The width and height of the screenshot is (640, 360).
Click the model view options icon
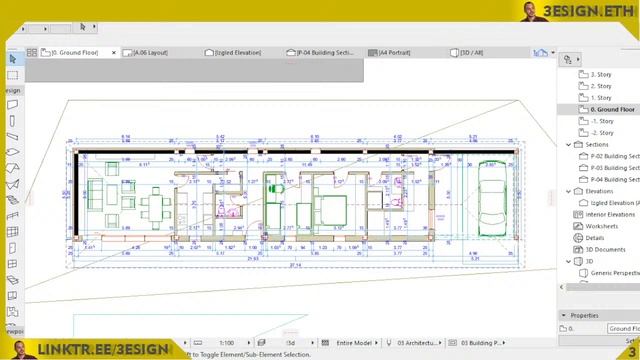coord(452,343)
